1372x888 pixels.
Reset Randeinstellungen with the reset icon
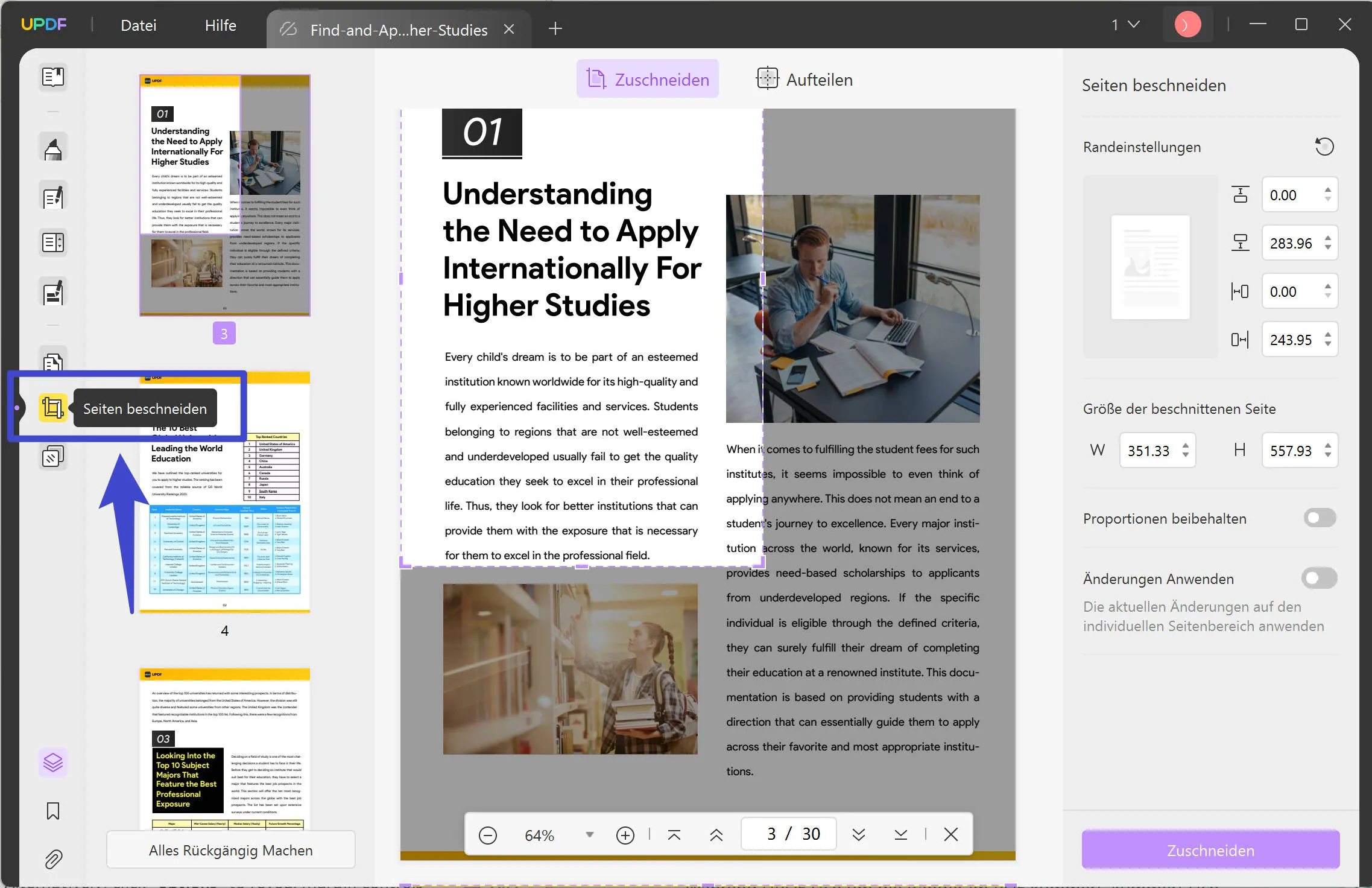click(1324, 147)
